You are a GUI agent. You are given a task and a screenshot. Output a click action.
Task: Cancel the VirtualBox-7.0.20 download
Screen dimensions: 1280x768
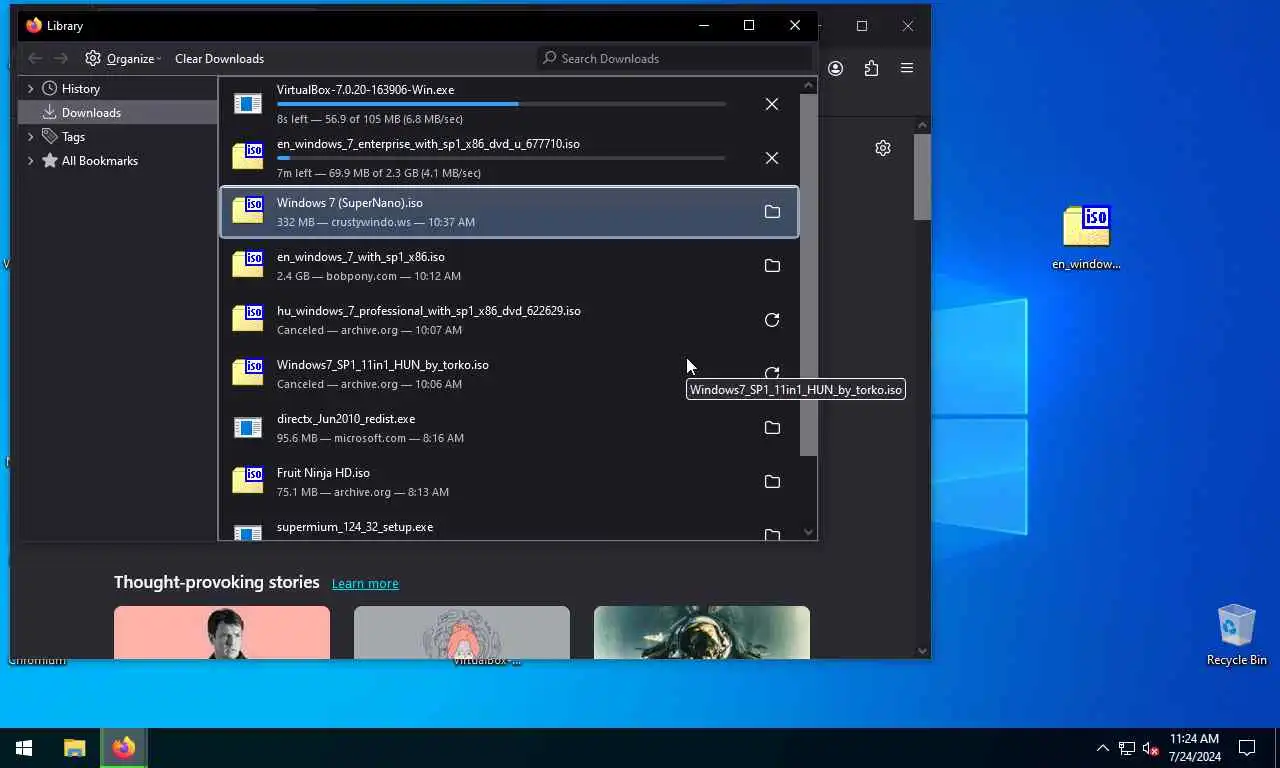[772, 104]
